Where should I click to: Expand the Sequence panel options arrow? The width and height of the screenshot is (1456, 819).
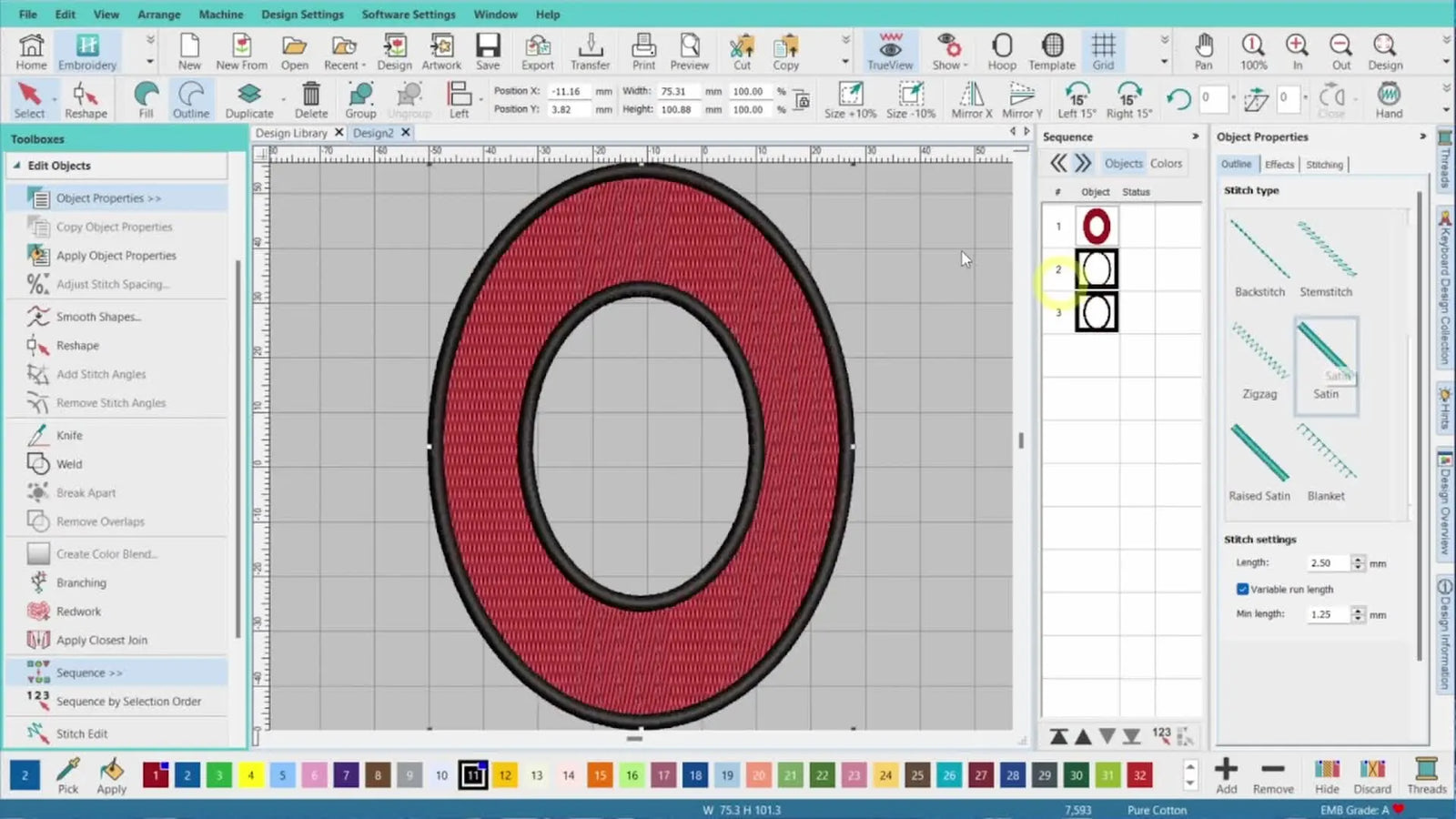point(1194,136)
